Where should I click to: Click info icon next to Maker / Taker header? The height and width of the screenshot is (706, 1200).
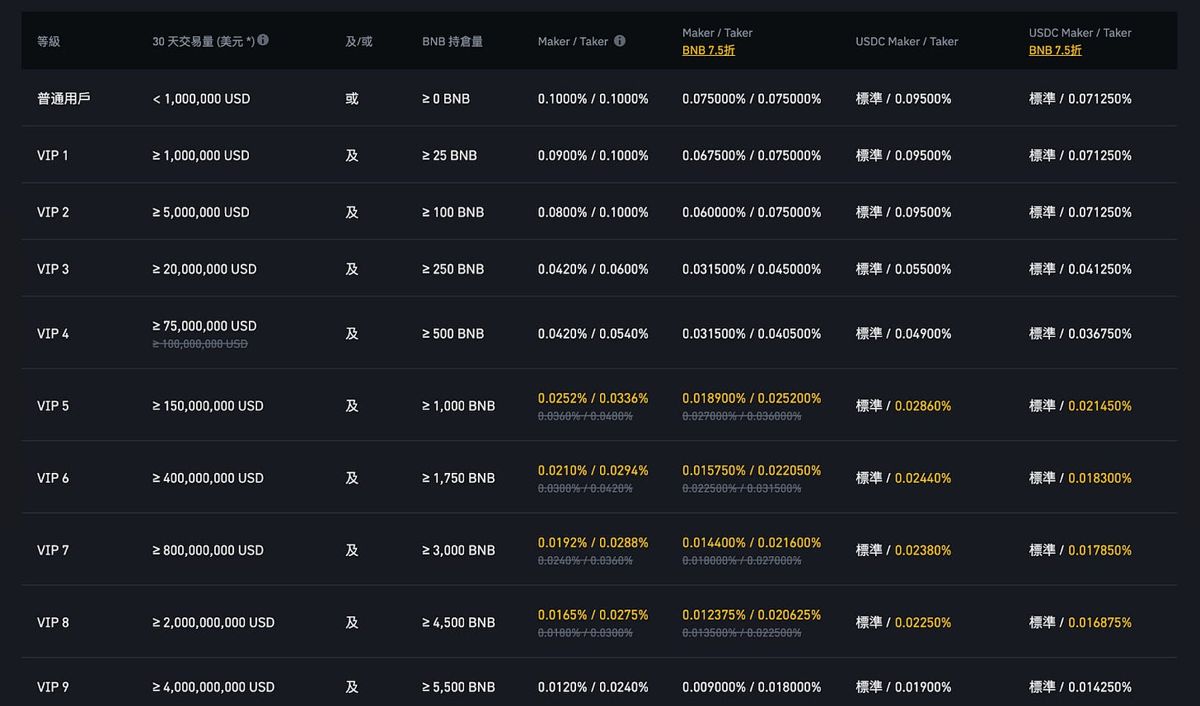click(619, 41)
